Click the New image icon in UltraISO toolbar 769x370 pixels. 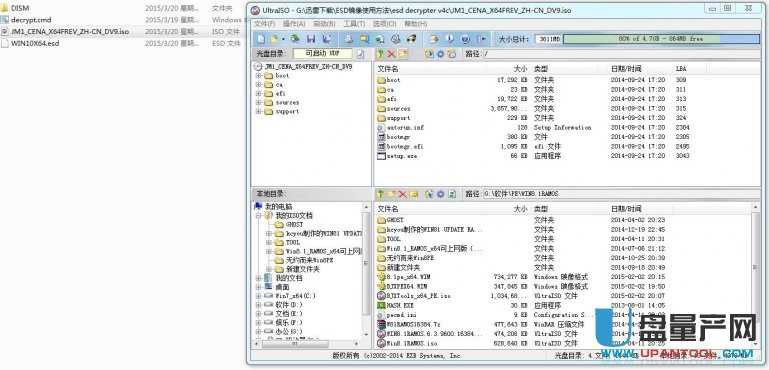pos(261,39)
